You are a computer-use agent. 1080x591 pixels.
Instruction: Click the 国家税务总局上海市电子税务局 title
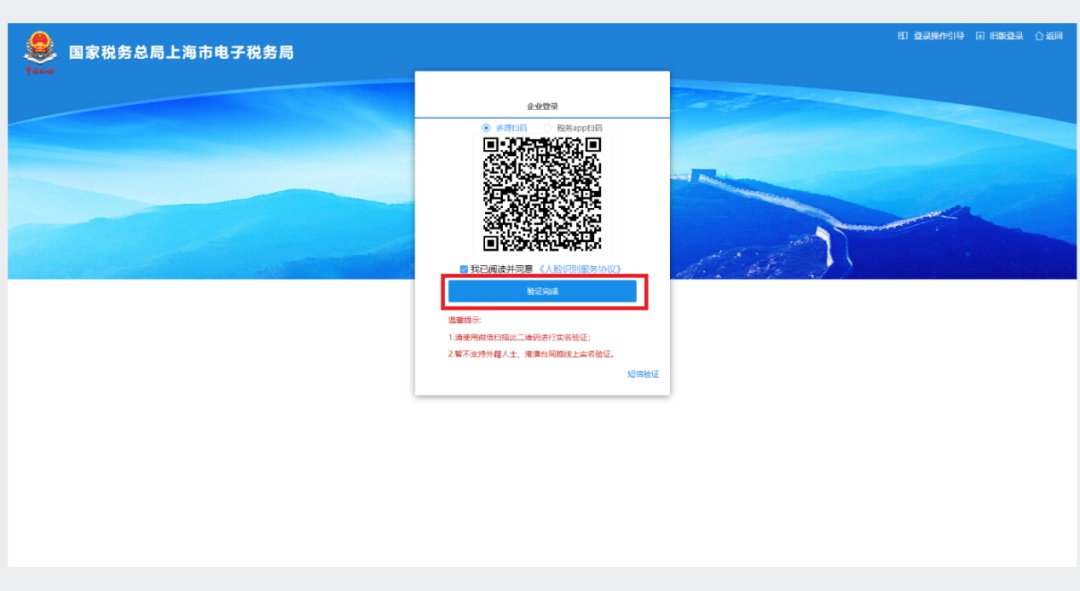181,52
